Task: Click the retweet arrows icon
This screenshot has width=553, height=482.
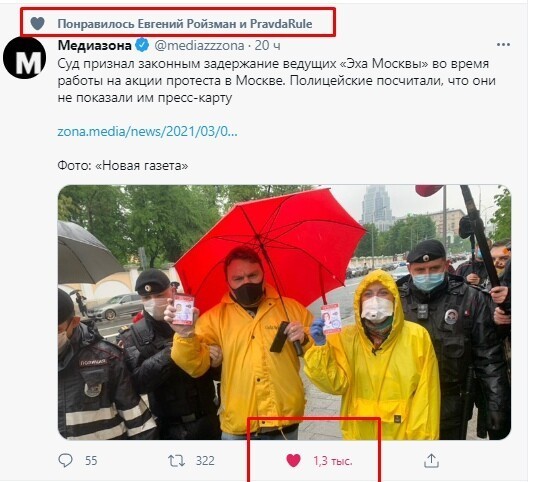Action: 176,460
